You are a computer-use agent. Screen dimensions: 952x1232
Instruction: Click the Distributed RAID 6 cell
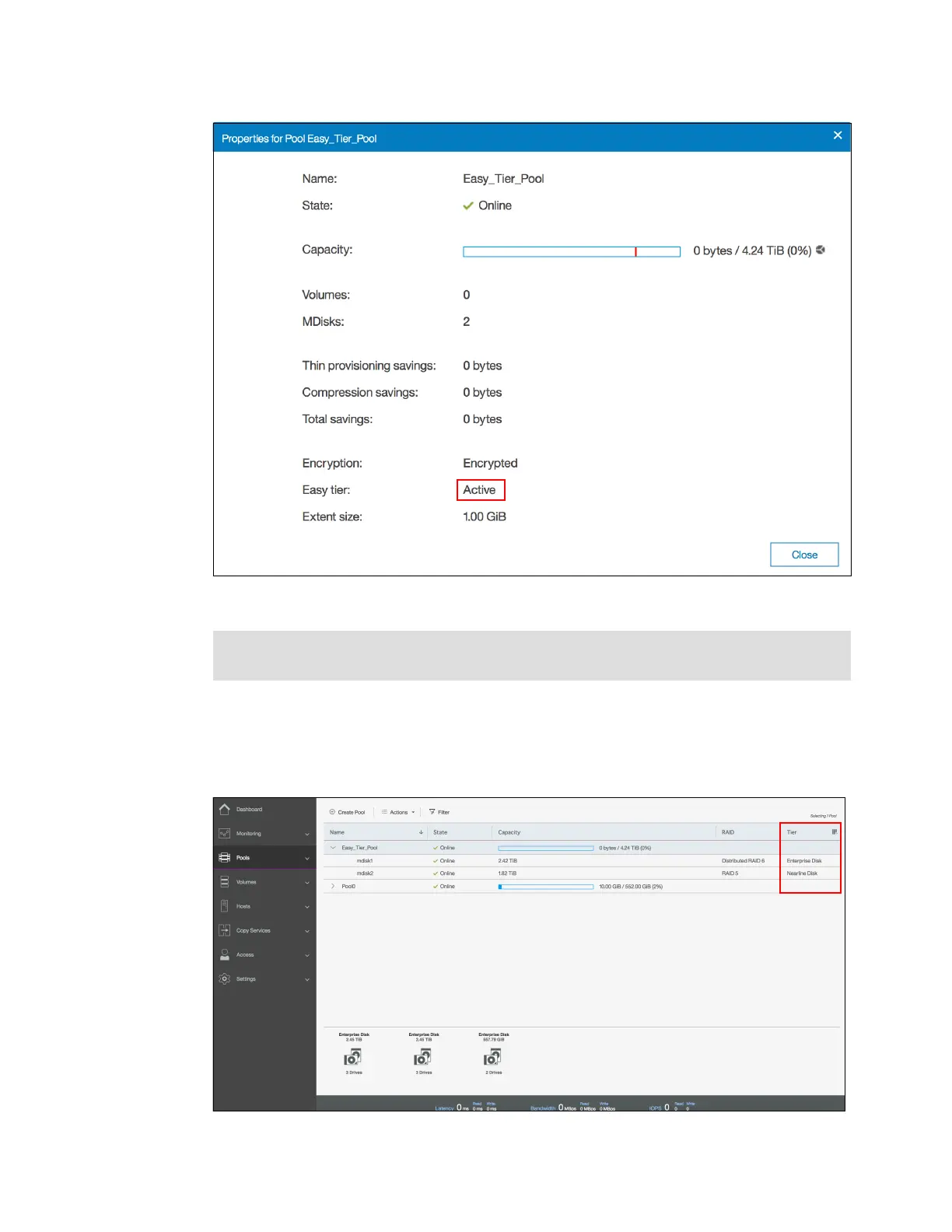click(x=743, y=861)
